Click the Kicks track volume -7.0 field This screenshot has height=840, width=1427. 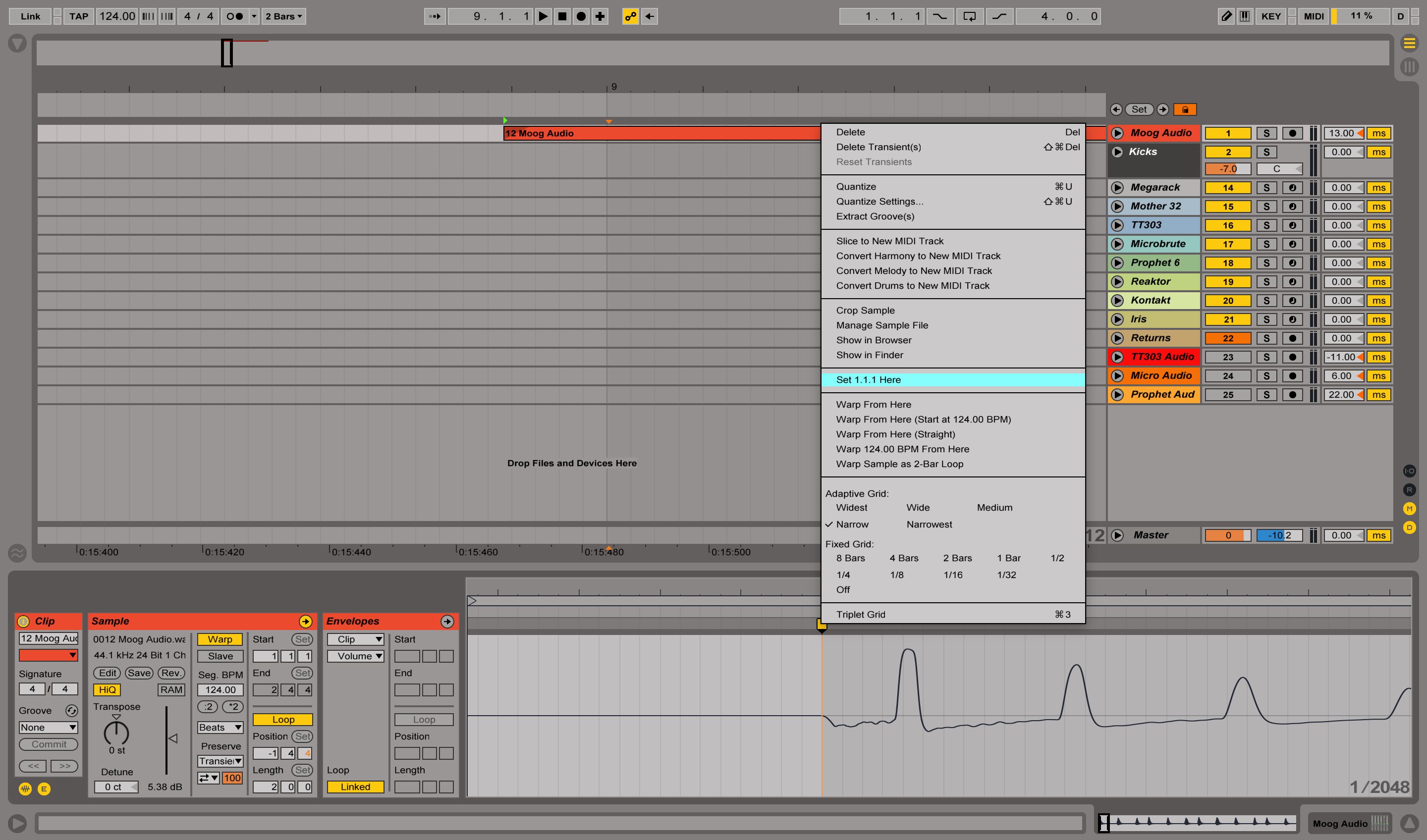[x=1228, y=169]
